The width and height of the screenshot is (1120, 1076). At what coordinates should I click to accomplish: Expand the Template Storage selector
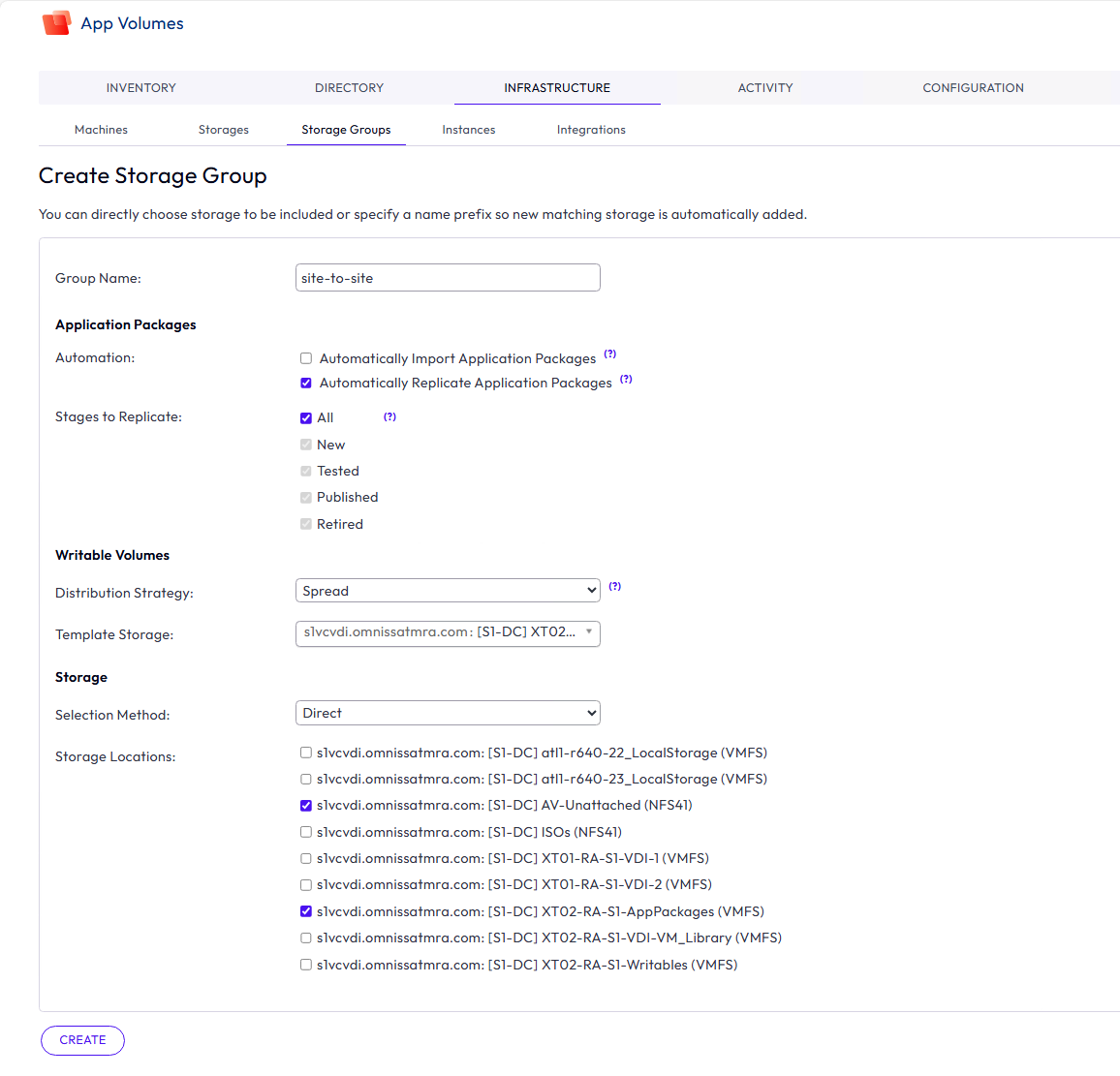(x=447, y=632)
